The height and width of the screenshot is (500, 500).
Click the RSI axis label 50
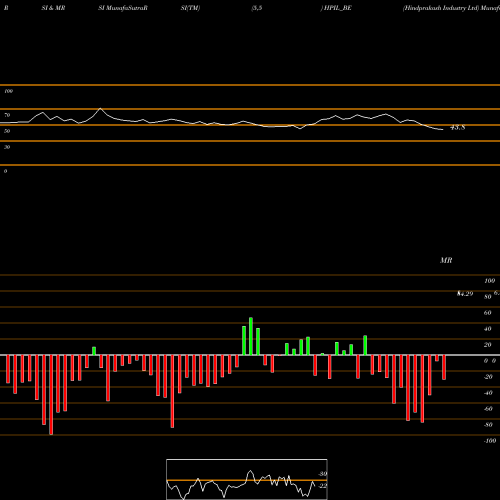[x=7, y=131]
